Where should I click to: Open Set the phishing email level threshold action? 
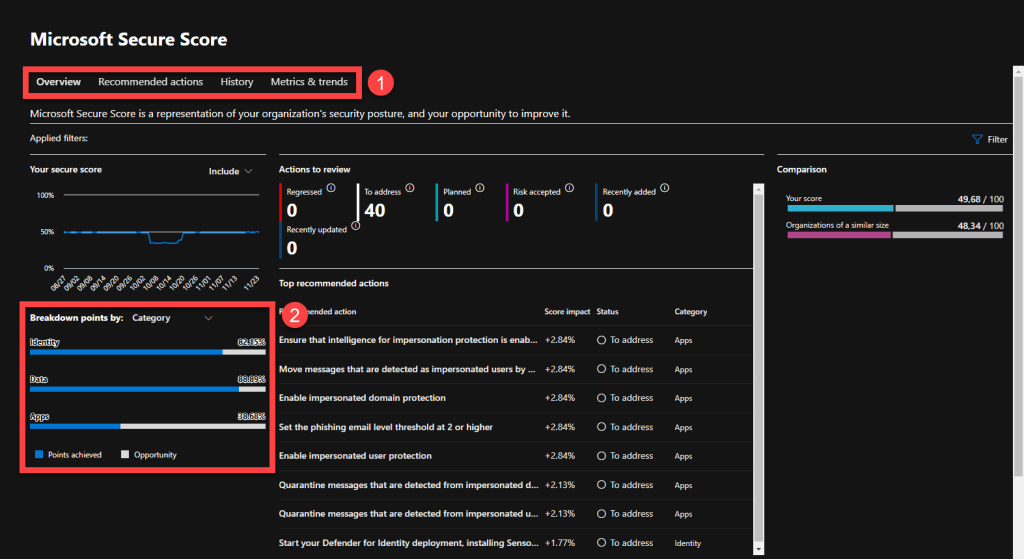[386, 427]
